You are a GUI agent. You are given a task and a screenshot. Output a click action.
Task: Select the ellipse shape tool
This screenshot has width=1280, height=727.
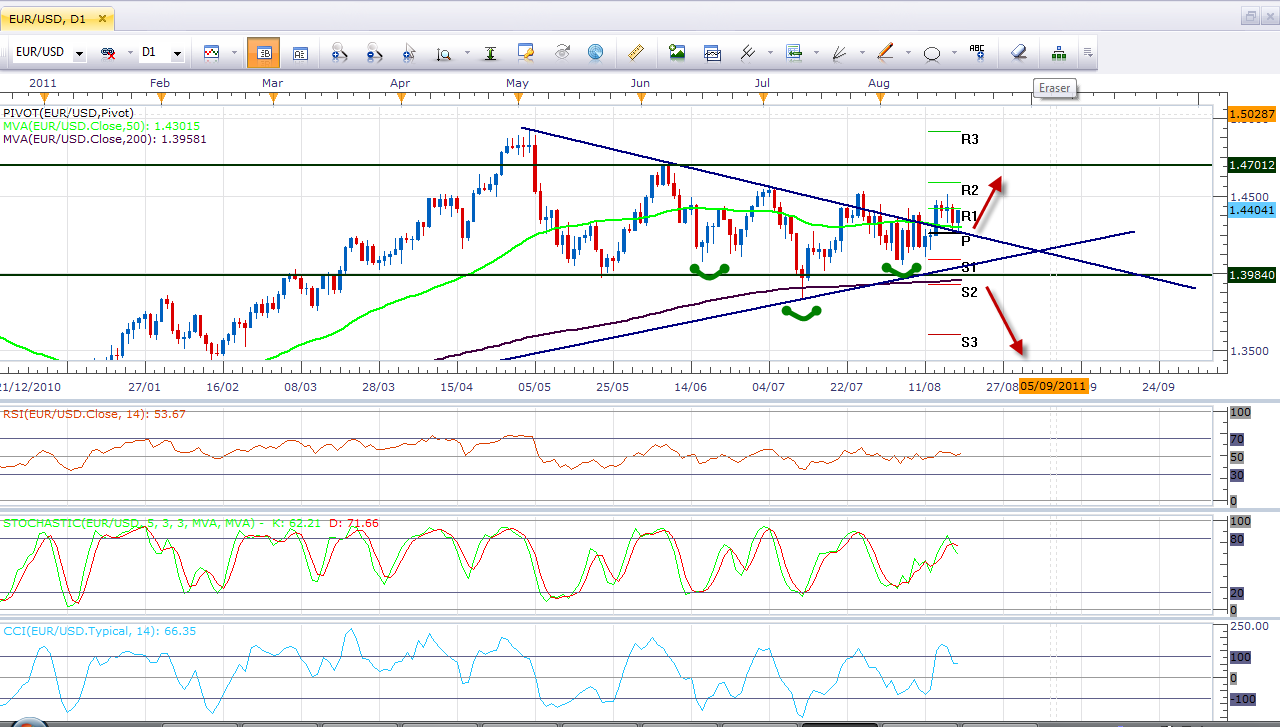click(x=932, y=53)
